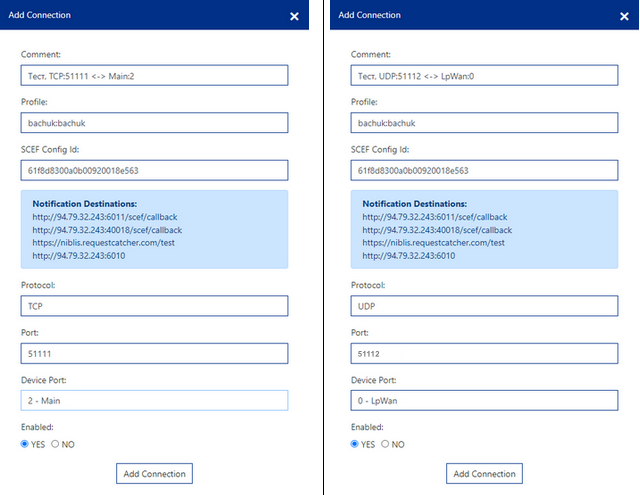Click 40018/scef/callback URL in right dialog
Screen dimensions: 640x495
(x=437, y=230)
